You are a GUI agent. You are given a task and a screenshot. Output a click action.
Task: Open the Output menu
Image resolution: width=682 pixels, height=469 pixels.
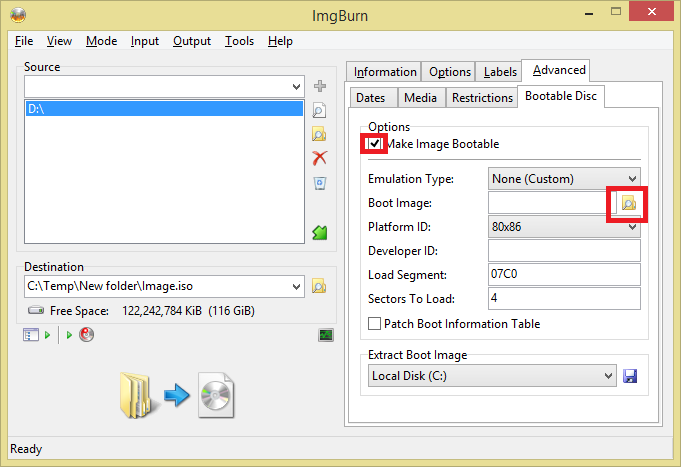(x=192, y=41)
